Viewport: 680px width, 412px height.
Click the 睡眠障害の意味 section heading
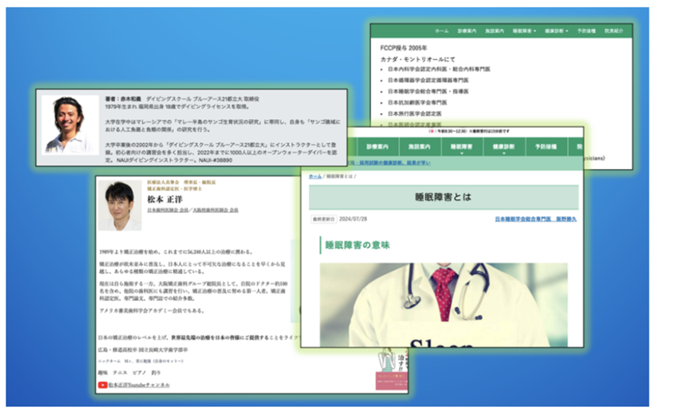[357, 245]
